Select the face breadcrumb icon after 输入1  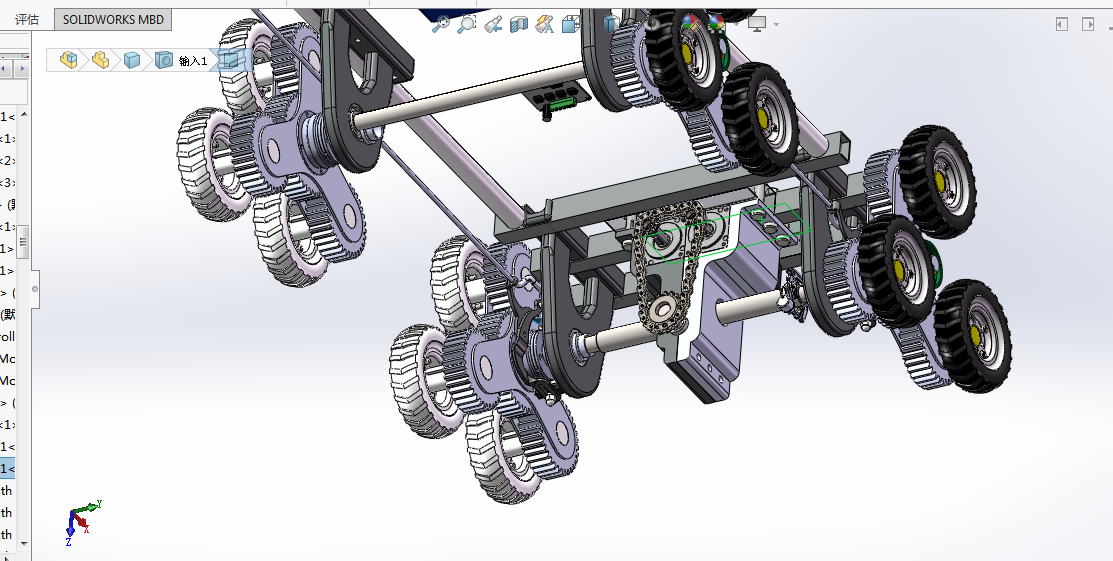click(228, 60)
